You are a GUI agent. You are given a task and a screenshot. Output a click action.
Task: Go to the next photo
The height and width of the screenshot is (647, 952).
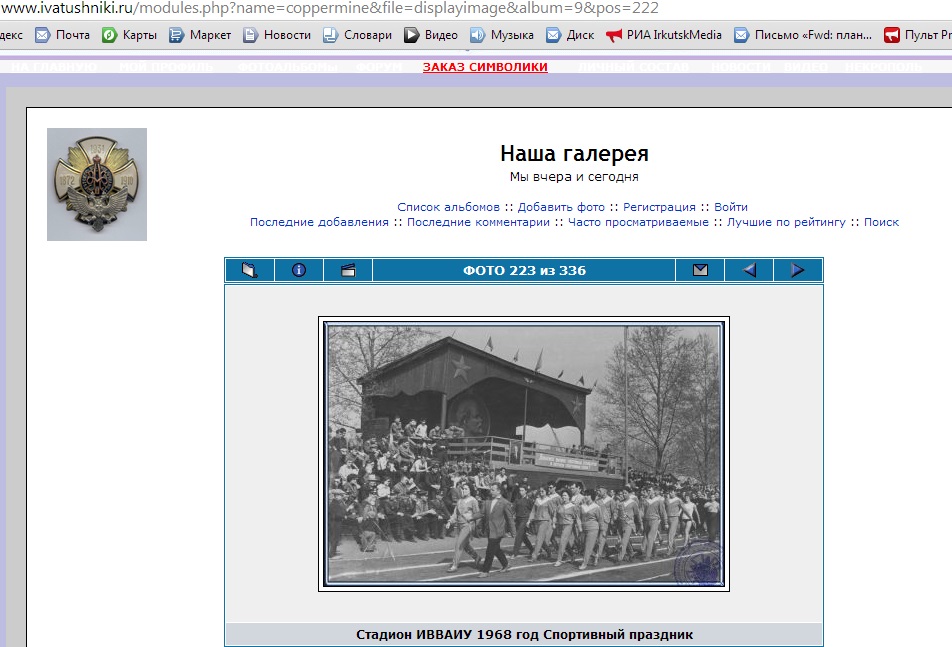(798, 269)
